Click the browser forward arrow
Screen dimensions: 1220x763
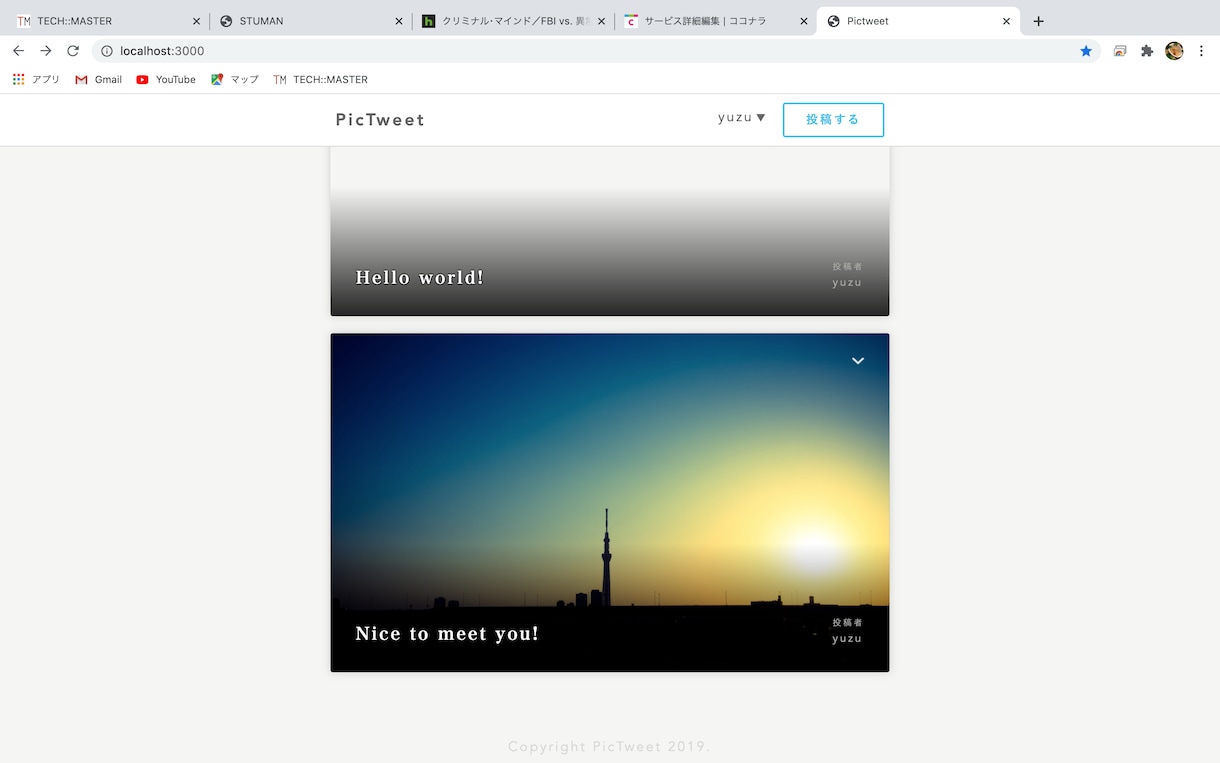(x=45, y=51)
